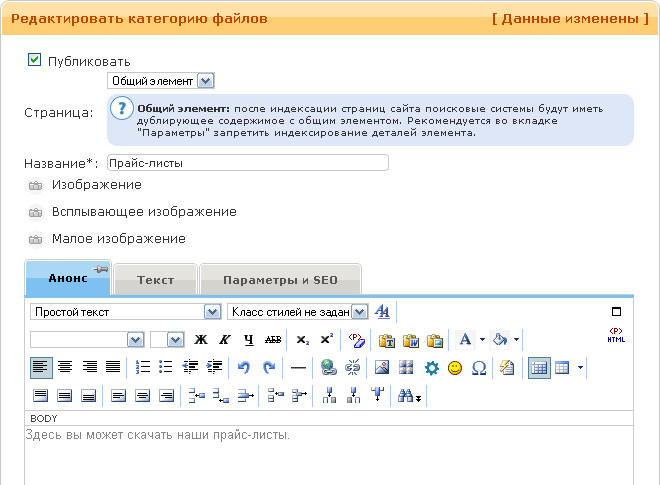Unpin the Анонс tab pin icon

point(100,269)
